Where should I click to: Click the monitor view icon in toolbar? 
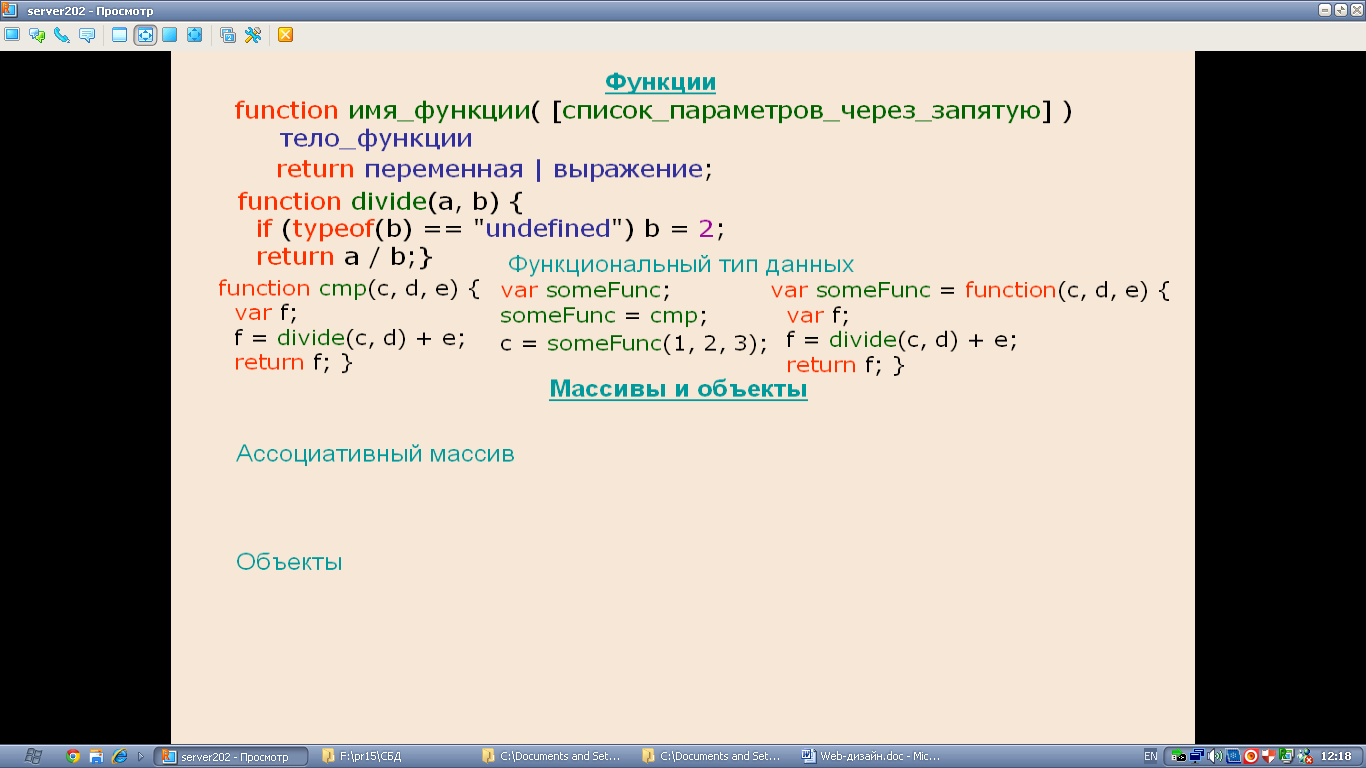(12, 35)
